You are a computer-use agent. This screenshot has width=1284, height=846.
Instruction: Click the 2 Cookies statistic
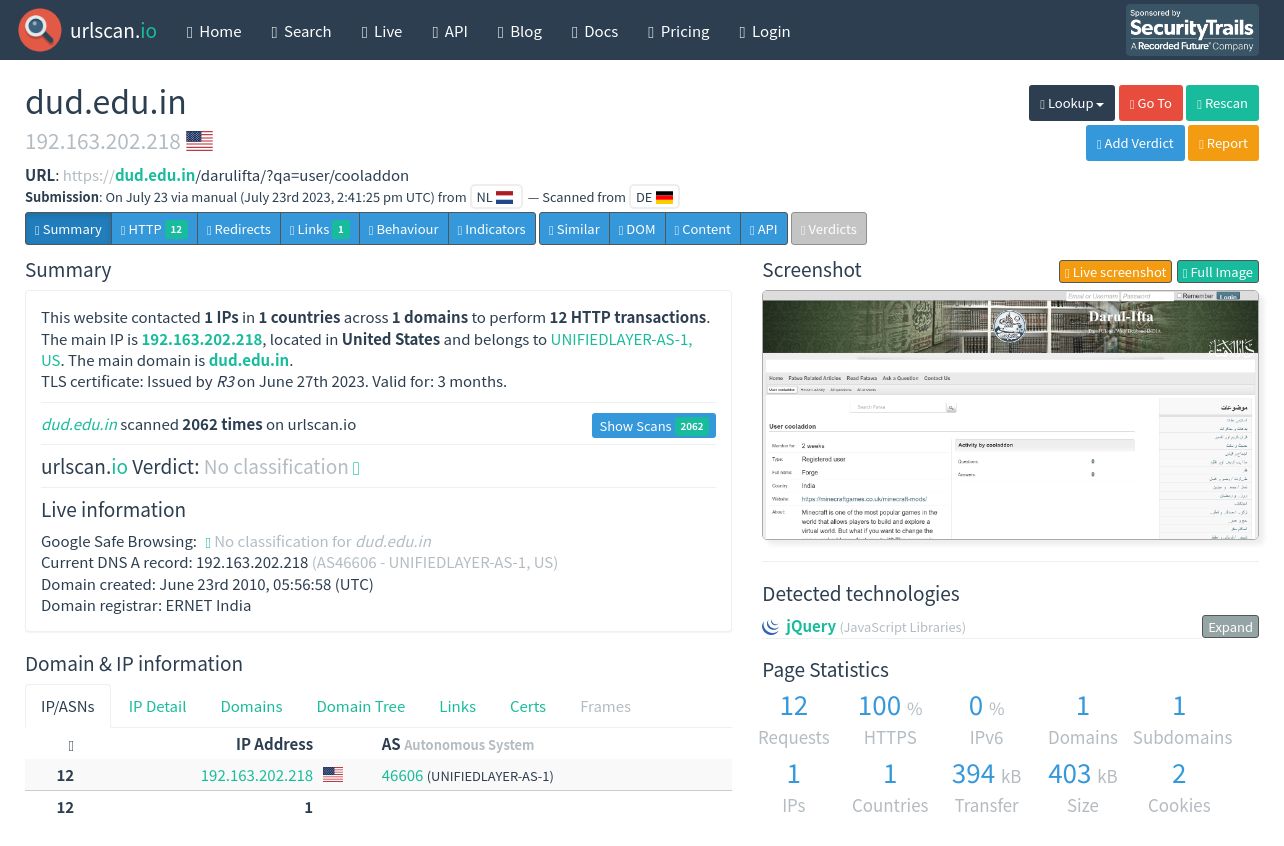point(1179,787)
